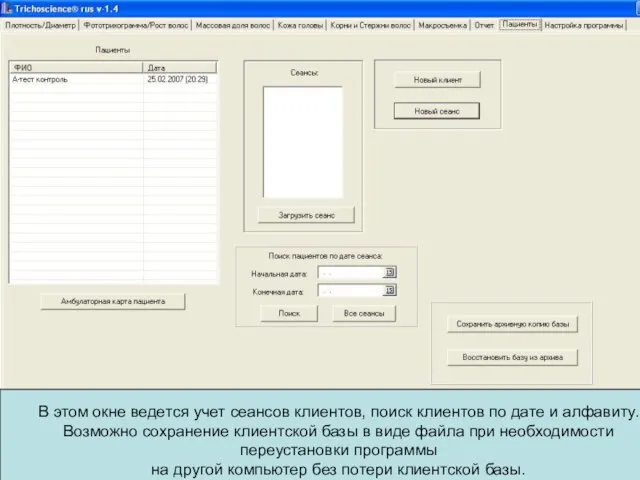Switch to Плотность/Диаметр tab
This screenshot has width=640, height=480.
click(39, 25)
